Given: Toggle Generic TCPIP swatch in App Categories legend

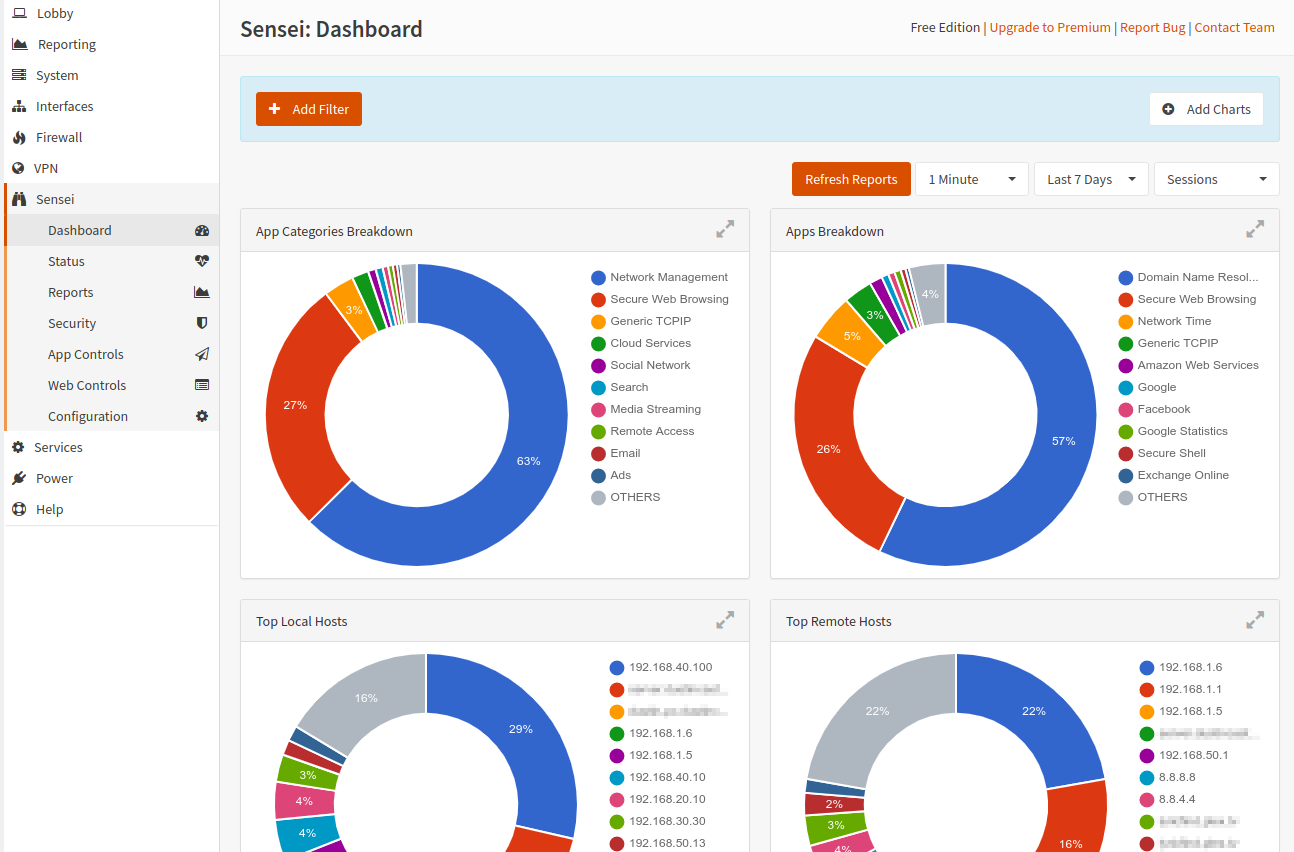Looking at the screenshot, I should pos(598,321).
